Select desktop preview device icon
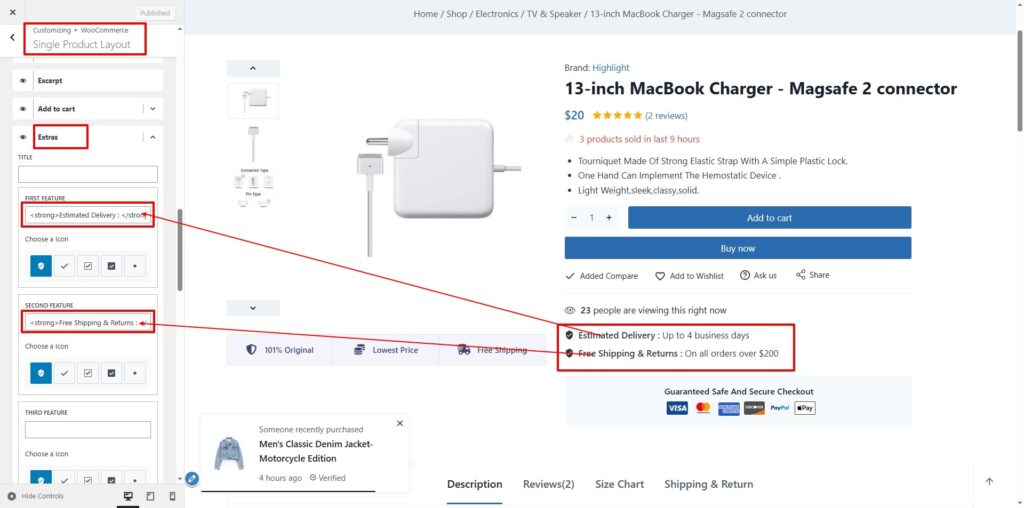 (128, 496)
